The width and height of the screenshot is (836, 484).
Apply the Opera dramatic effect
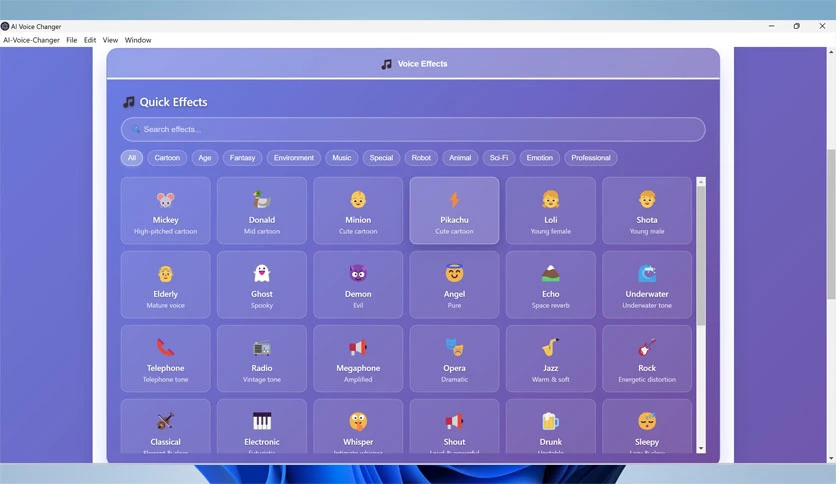pyautogui.click(x=454, y=359)
